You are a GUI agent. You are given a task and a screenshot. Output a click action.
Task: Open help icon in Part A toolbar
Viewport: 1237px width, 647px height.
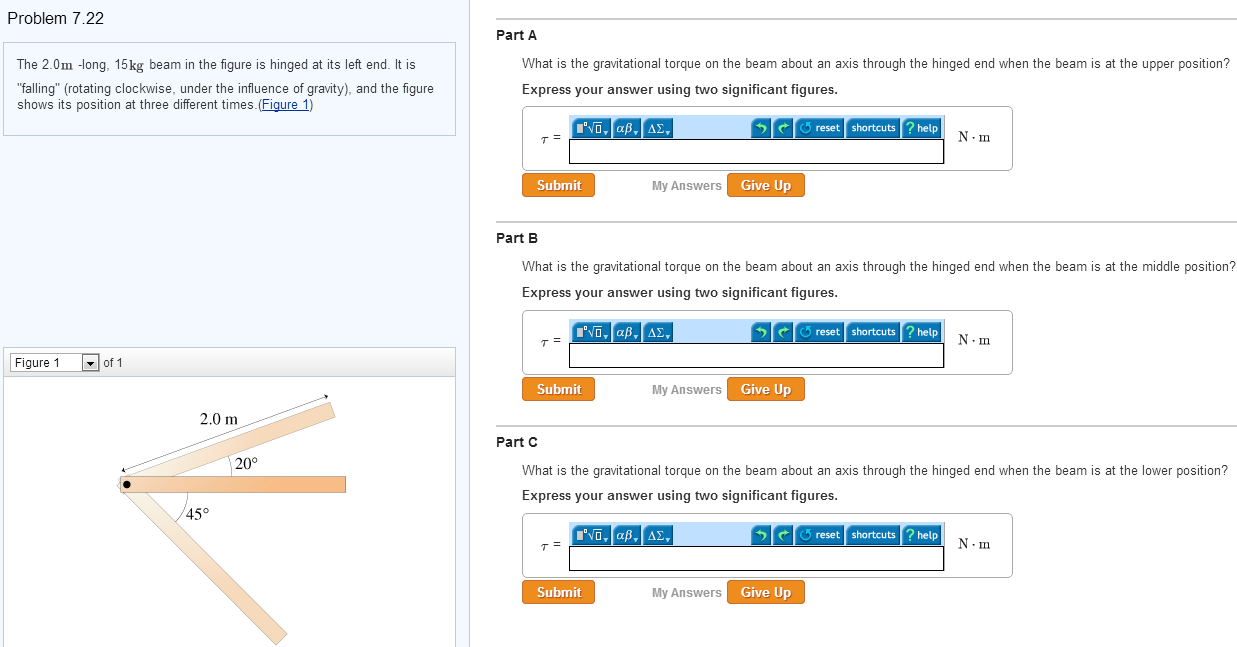pos(921,128)
